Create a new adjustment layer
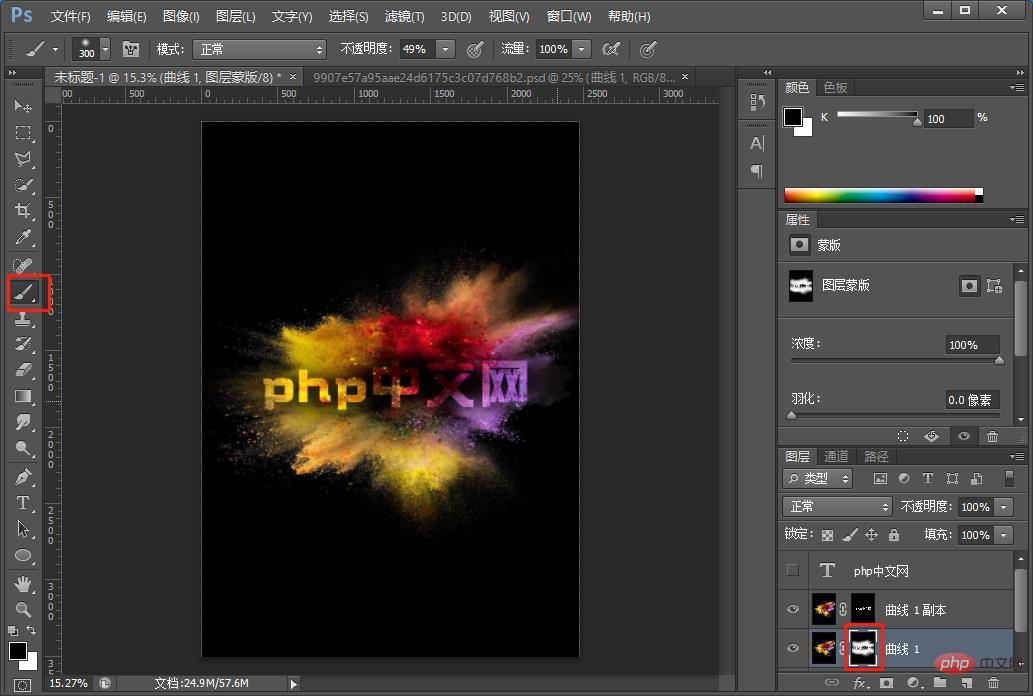1033x696 pixels. [x=913, y=683]
